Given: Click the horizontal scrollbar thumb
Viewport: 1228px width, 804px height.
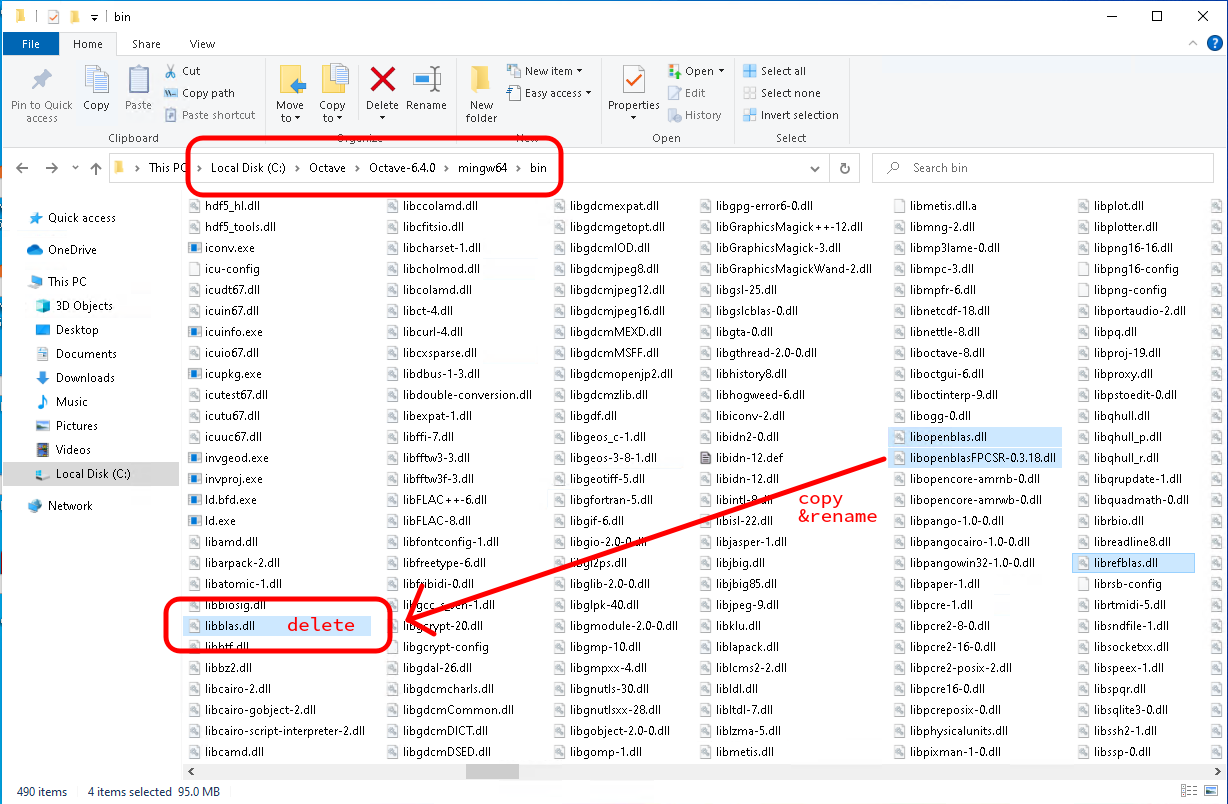Looking at the screenshot, I should (492, 771).
